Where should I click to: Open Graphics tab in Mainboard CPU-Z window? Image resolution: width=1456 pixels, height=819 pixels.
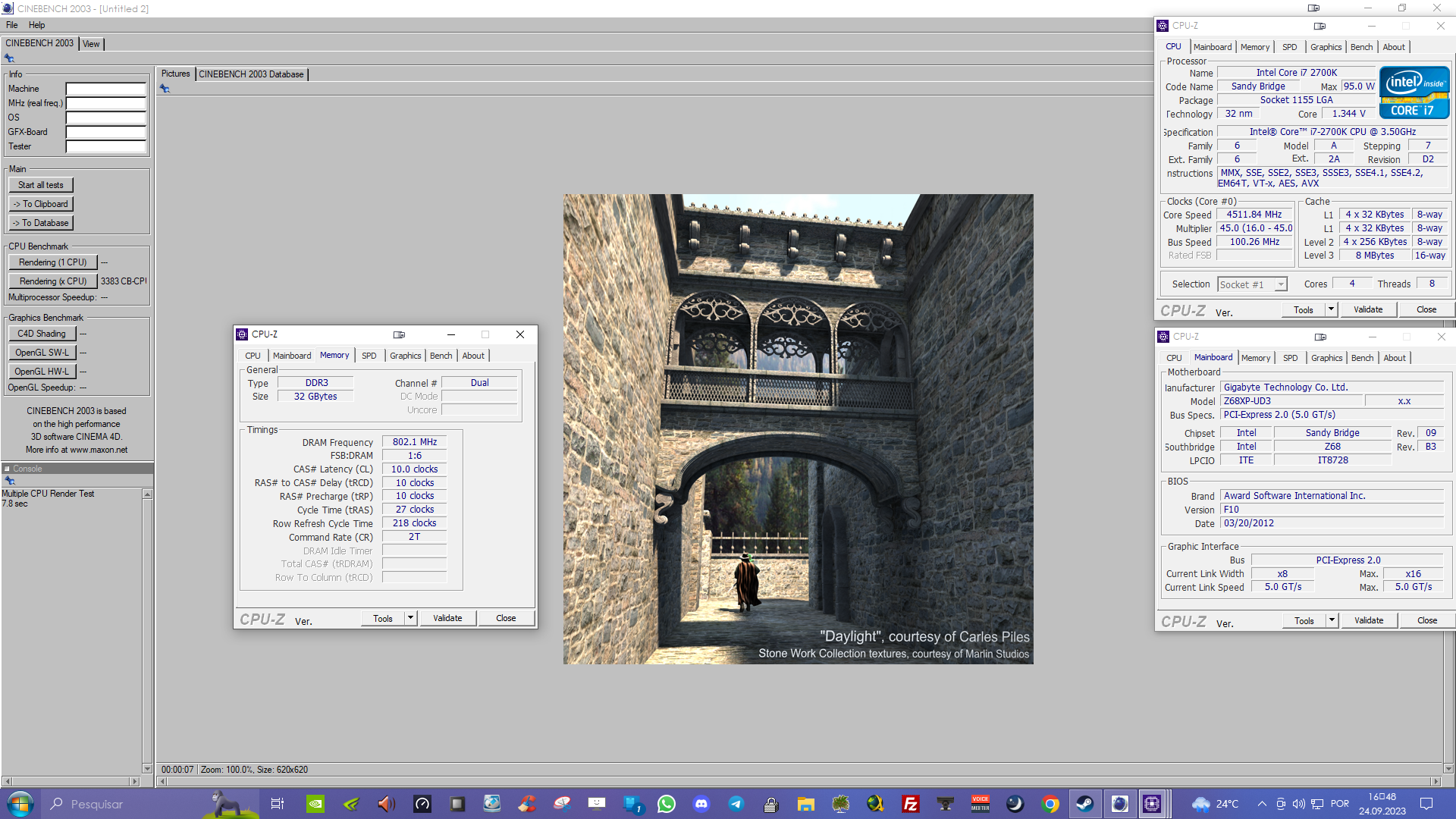click(x=1326, y=358)
